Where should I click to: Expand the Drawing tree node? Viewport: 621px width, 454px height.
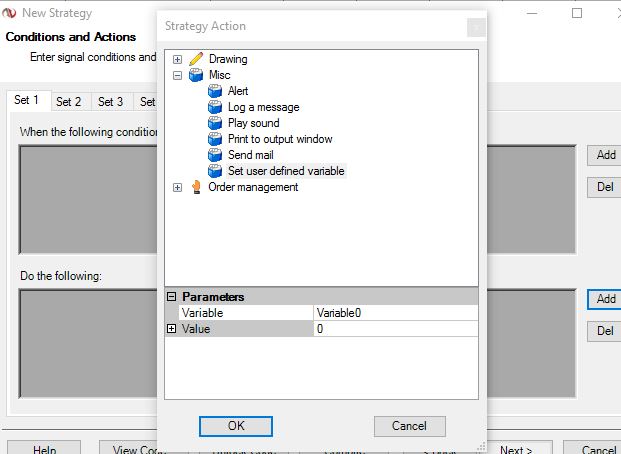pos(178,60)
